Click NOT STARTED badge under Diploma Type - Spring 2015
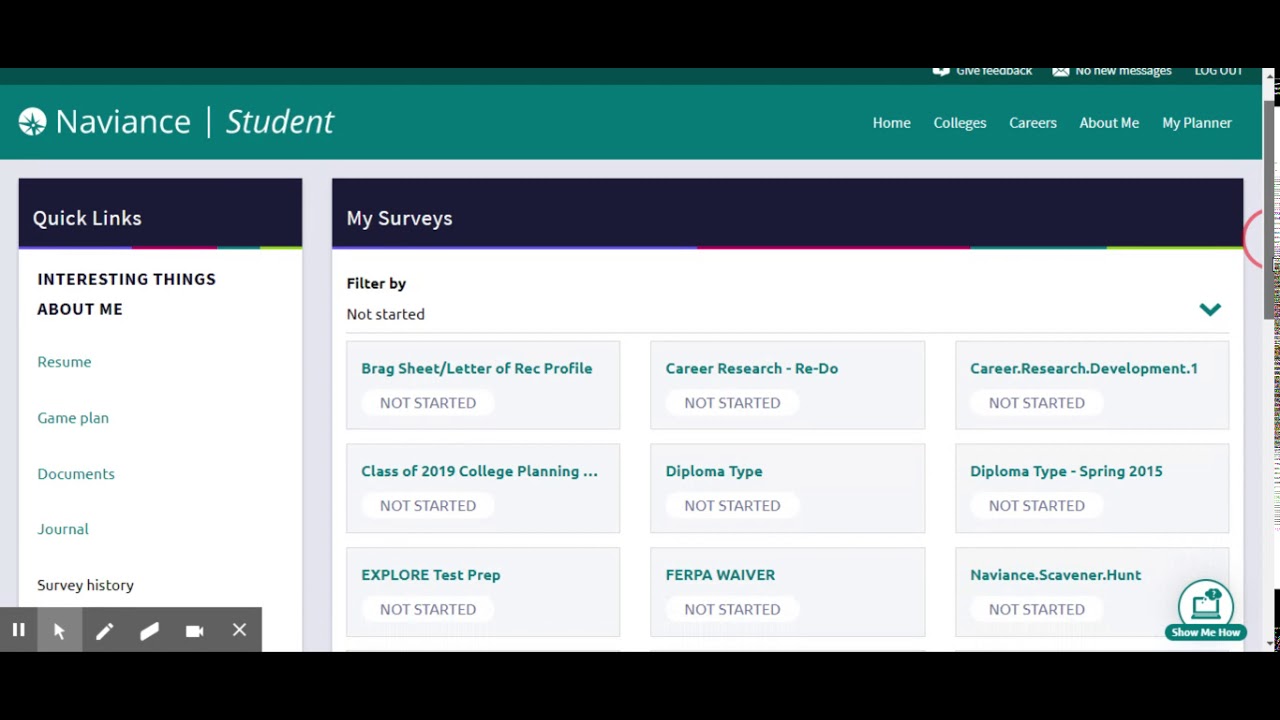The width and height of the screenshot is (1280, 720). [1036, 506]
